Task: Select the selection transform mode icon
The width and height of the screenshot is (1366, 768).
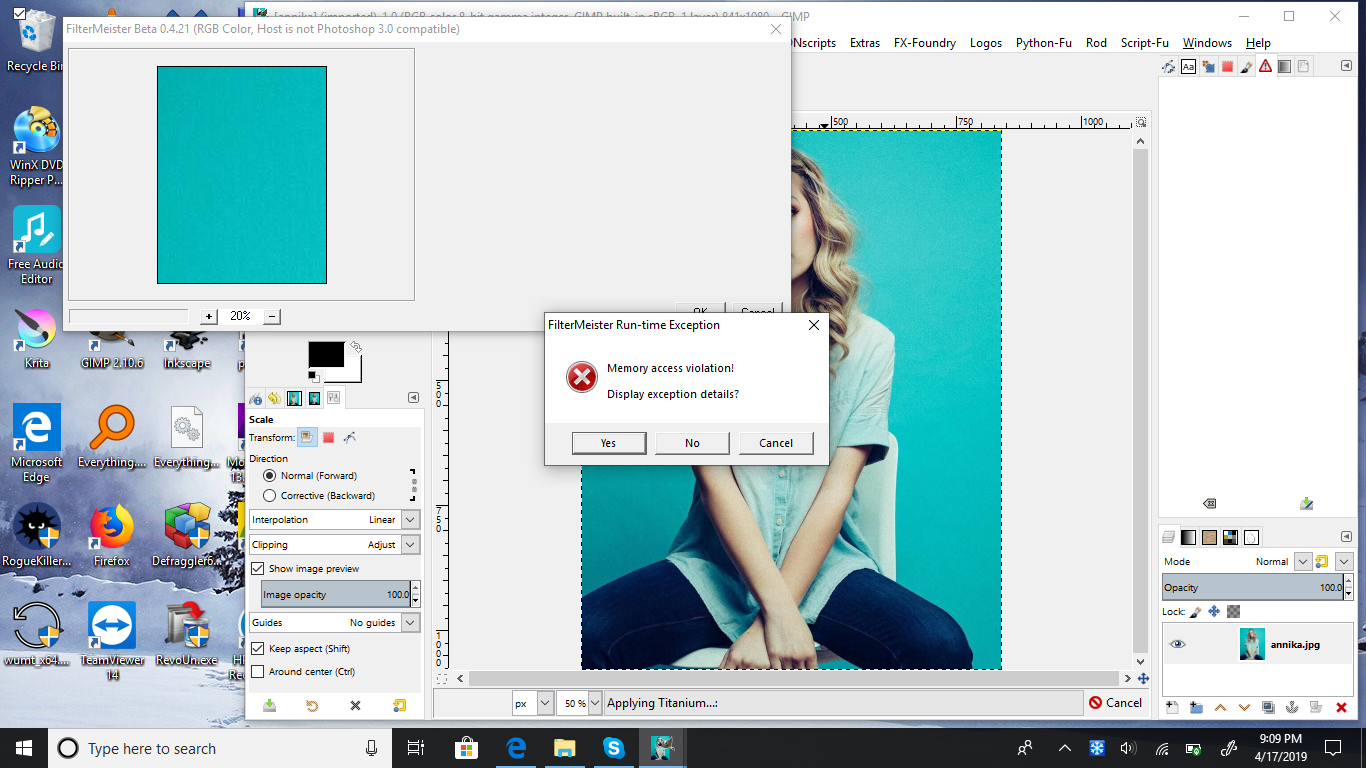Action: 328,437
